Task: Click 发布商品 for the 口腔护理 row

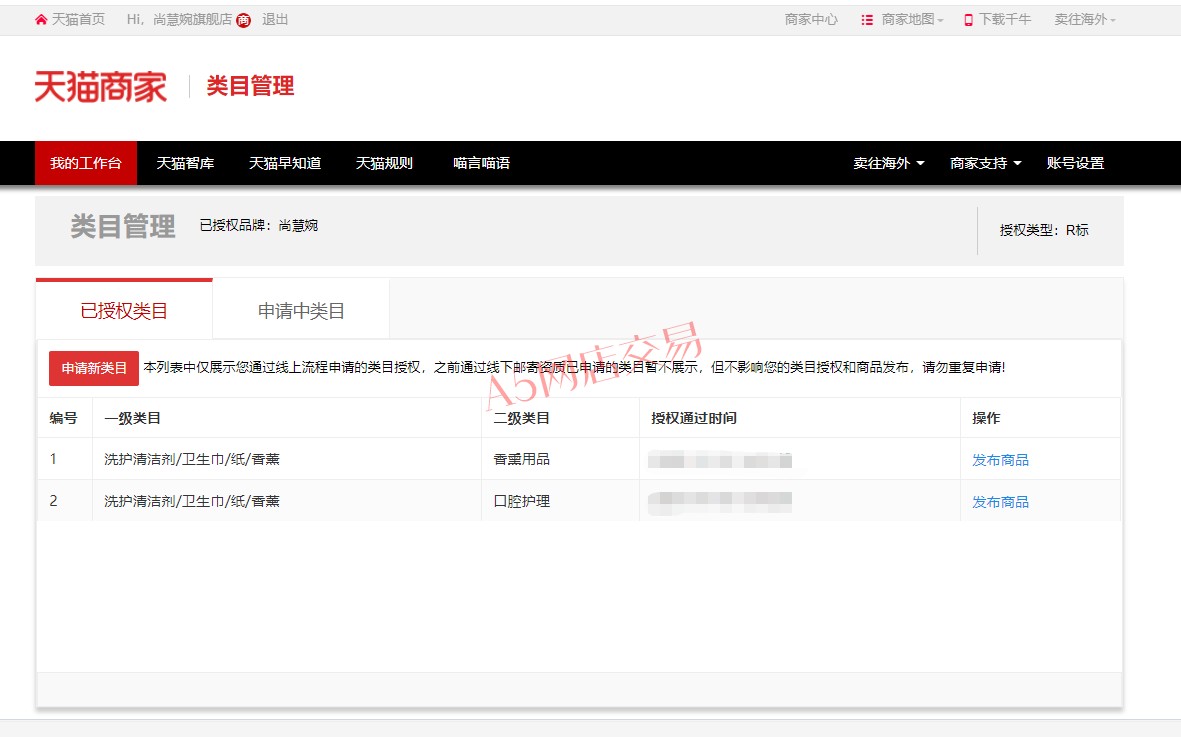Action: [x=1000, y=502]
